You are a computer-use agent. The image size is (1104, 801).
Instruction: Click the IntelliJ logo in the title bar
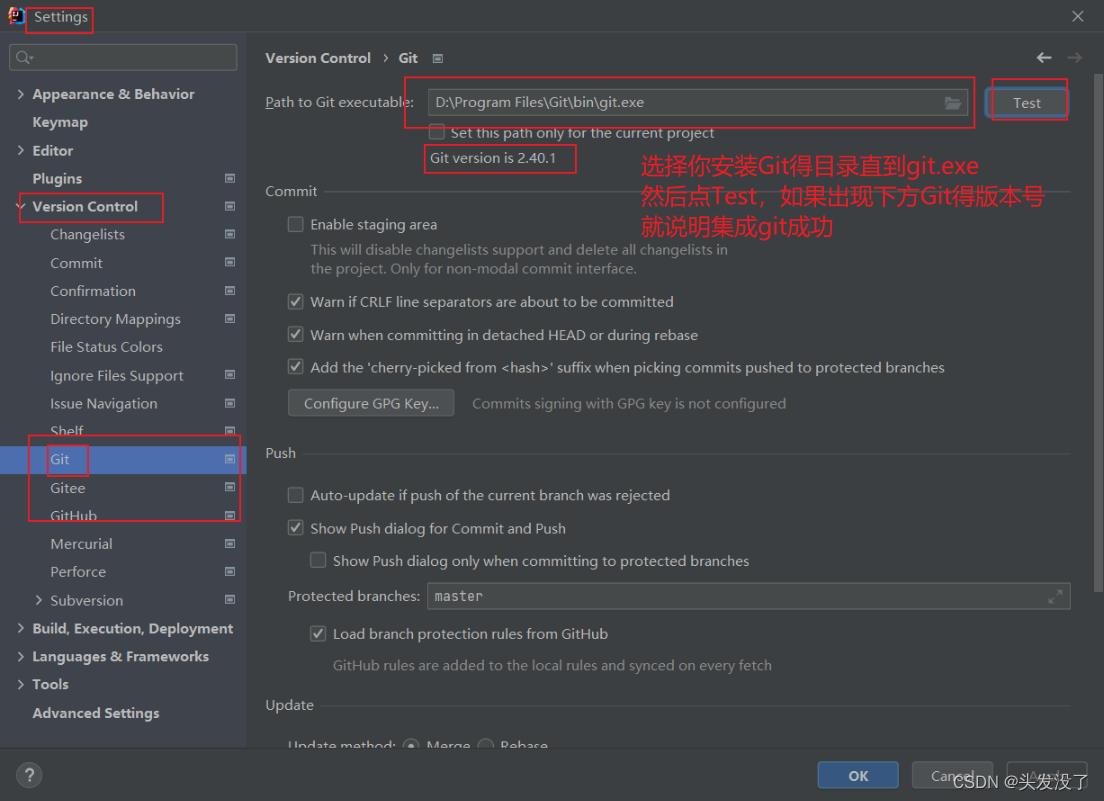[x=16, y=16]
